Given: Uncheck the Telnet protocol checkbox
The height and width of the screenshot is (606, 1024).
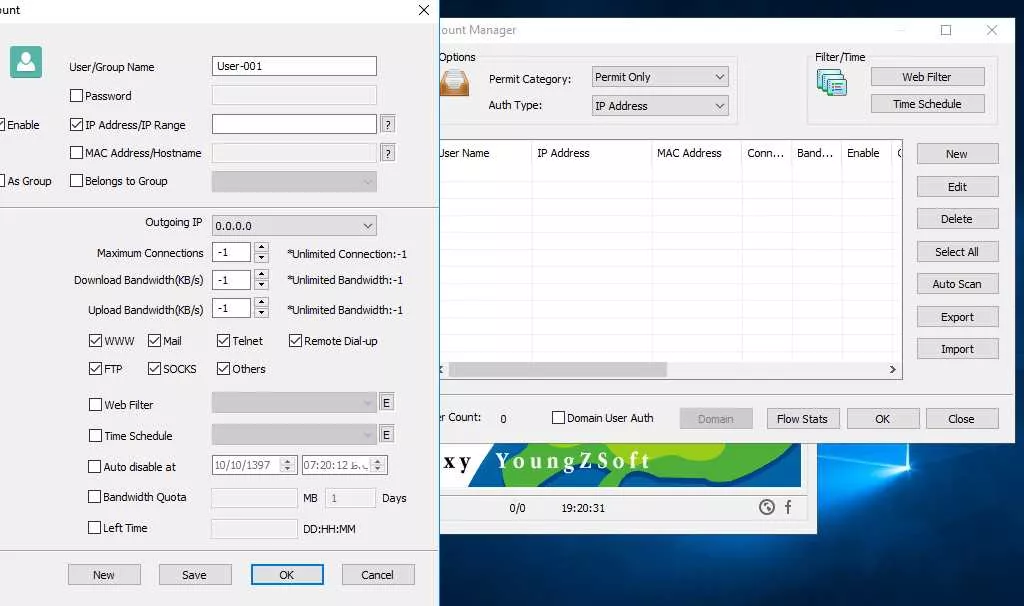Looking at the screenshot, I should (x=223, y=341).
